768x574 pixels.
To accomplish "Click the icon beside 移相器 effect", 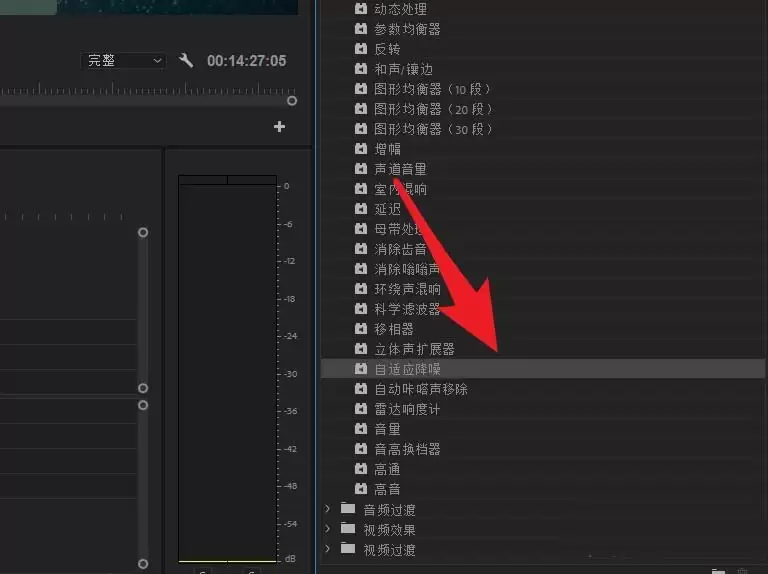I will [x=360, y=329].
